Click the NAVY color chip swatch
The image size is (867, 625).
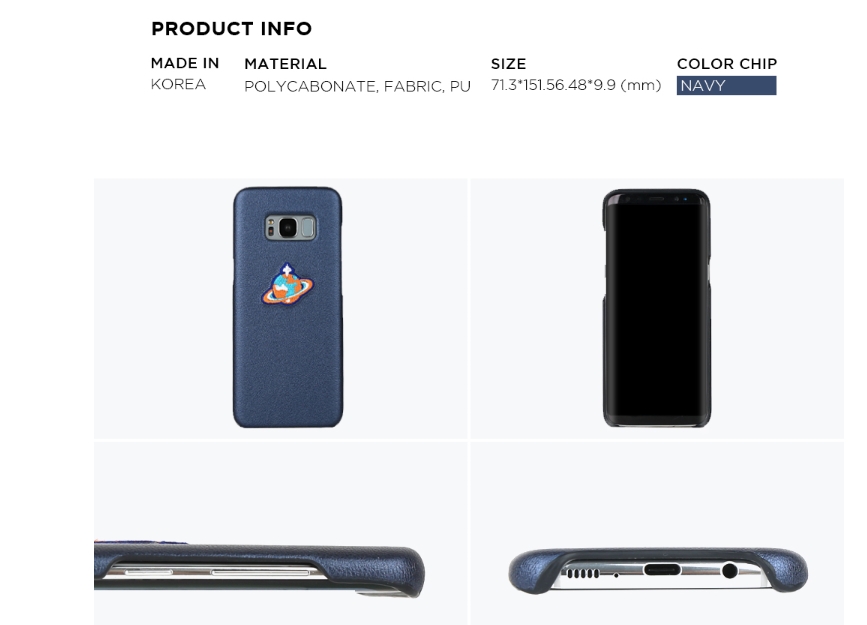pos(726,86)
